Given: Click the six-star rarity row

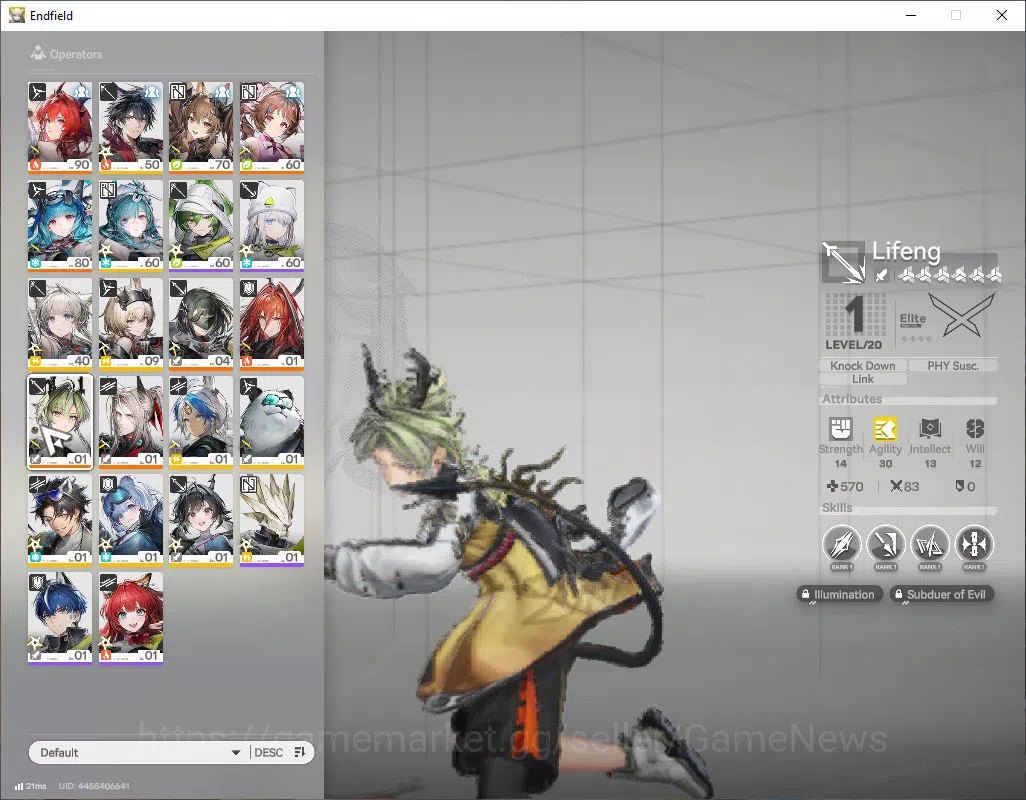Looking at the screenshot, I should click(x=949, y=275).
